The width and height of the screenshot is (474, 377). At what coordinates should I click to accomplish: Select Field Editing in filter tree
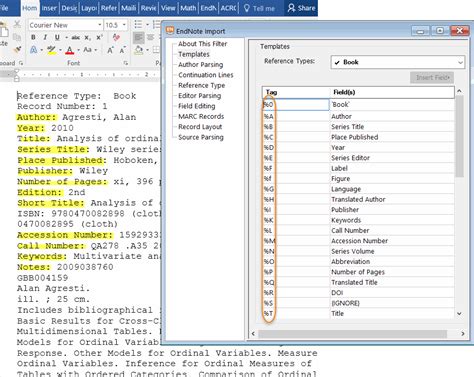(197, 106)
